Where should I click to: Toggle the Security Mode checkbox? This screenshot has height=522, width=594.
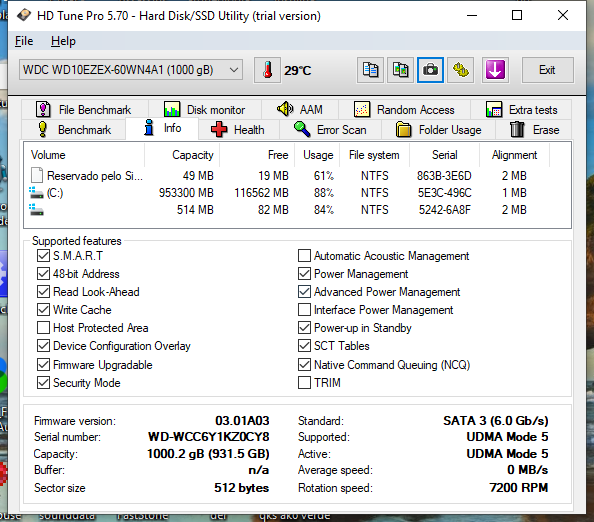[x=43, y=383]
